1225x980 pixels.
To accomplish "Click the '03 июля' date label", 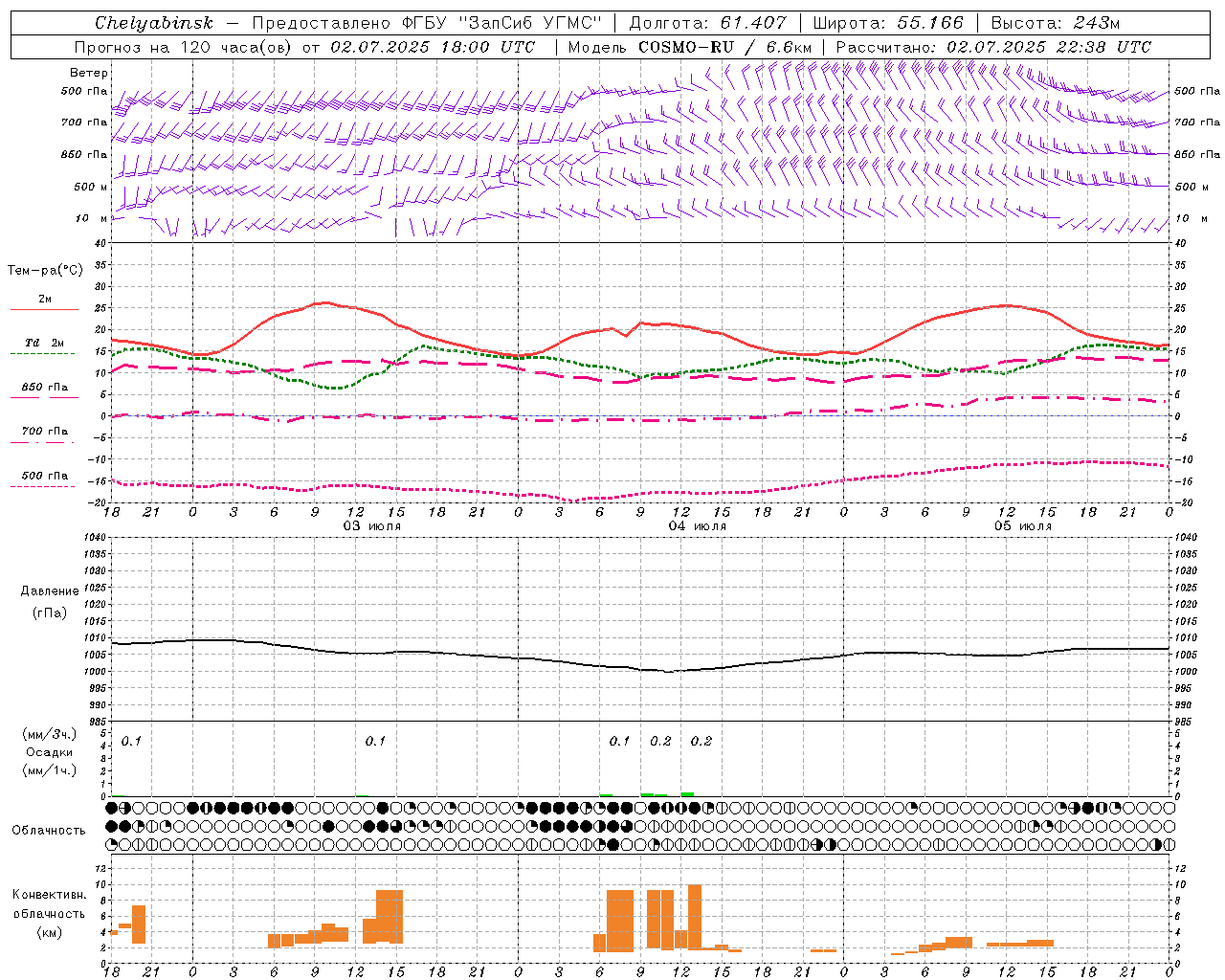I will [x=371, y=526].
